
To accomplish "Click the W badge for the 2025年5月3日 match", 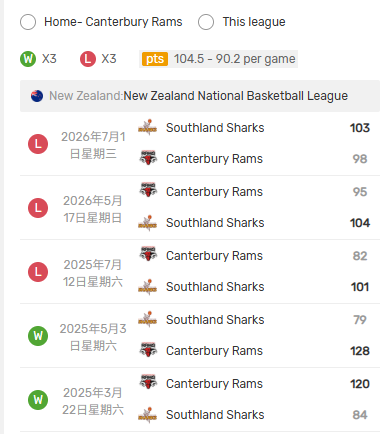I will [38, 336].
